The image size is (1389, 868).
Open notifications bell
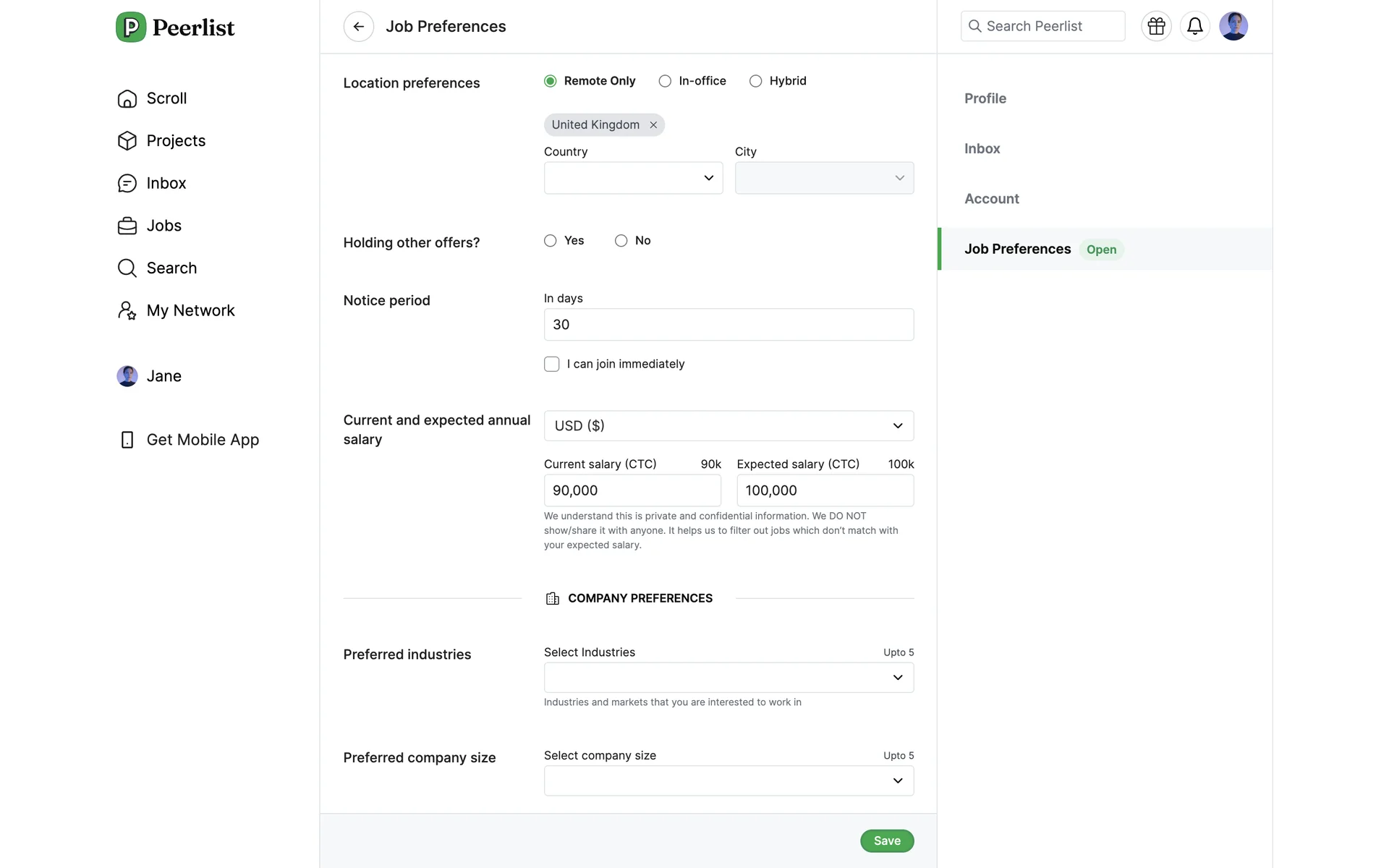(x=1194, y=27)
